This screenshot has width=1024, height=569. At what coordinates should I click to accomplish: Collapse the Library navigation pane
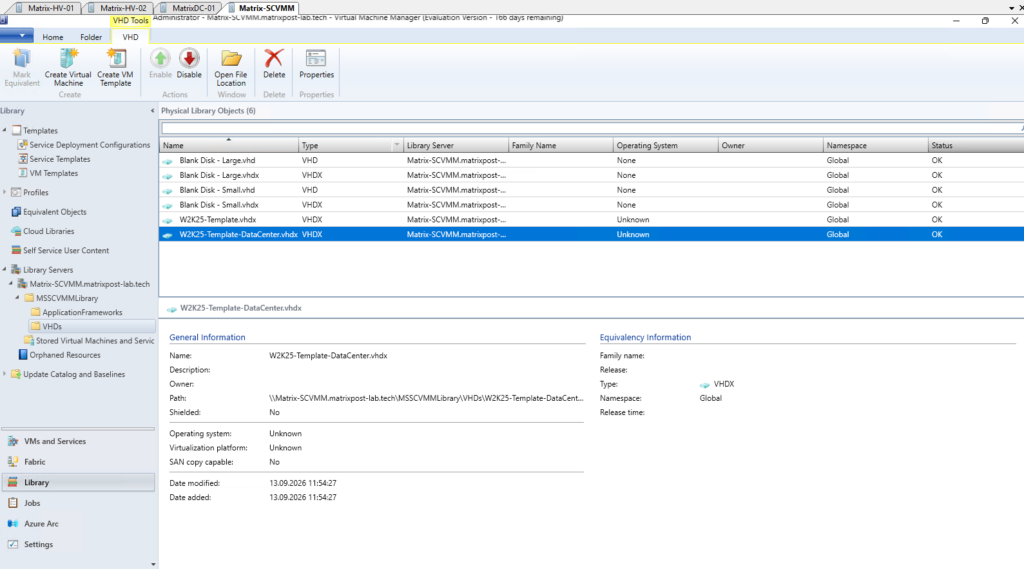pyautogui.click(x=152, y=111)
